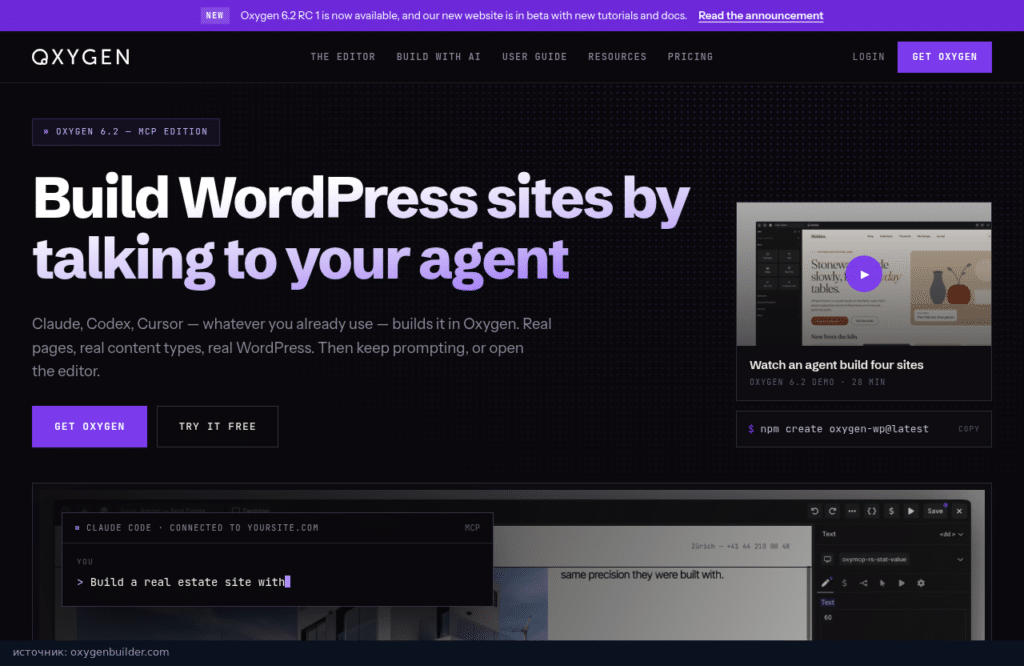
Task: Click the dollar sign icon in top toolbar
Action: click(891, 511)
